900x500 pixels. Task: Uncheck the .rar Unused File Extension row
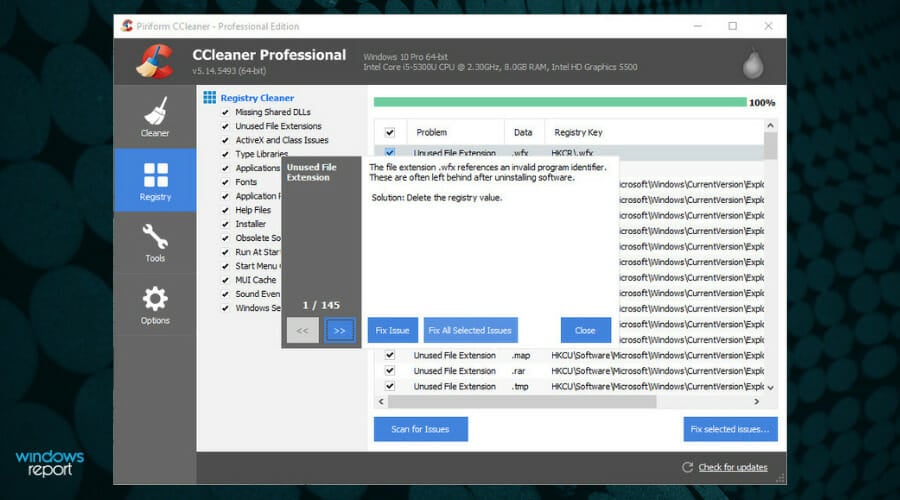pos(390,371)
